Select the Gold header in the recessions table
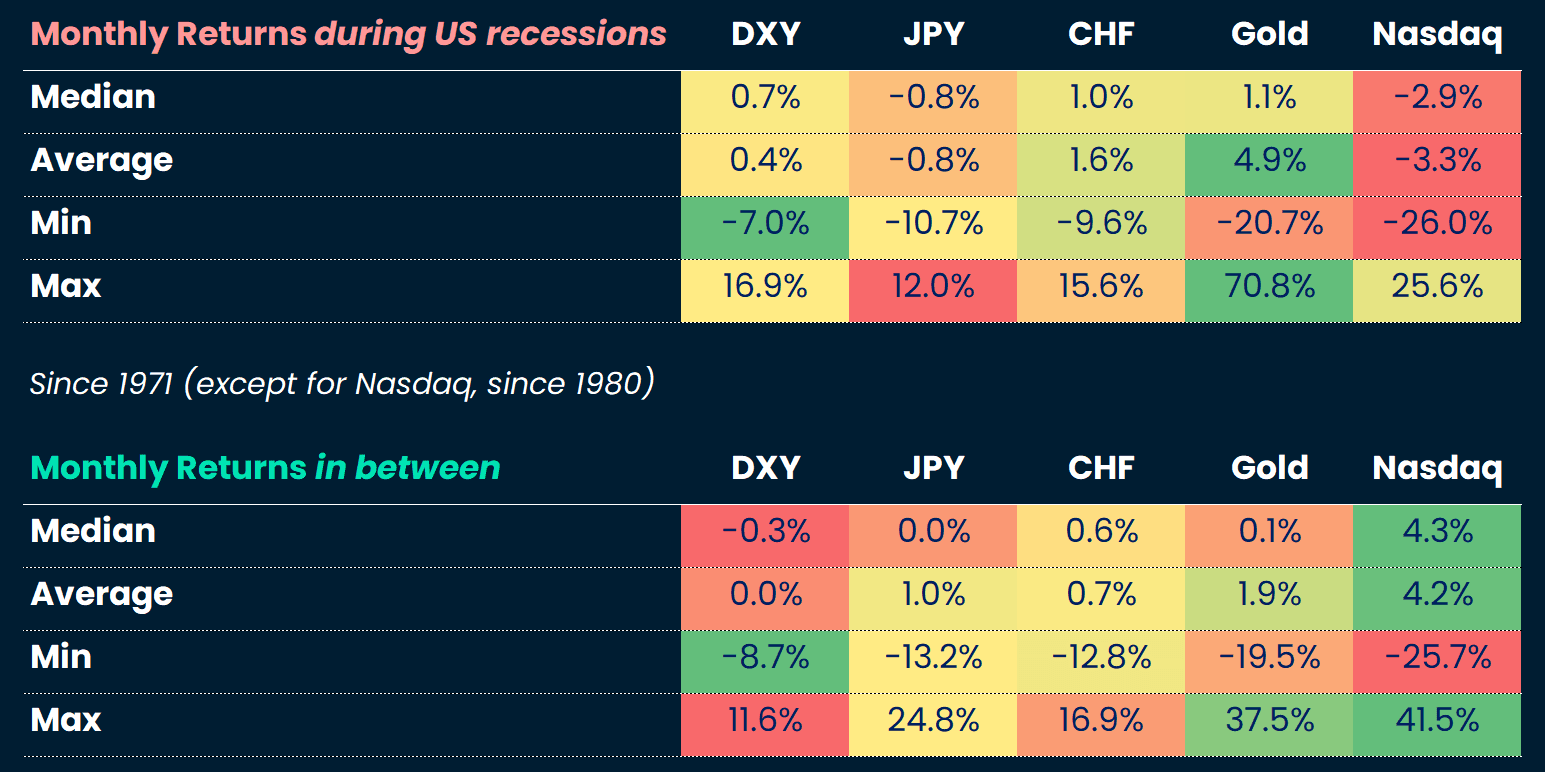Screen dimensions: 1545x772 (1269, 34)
